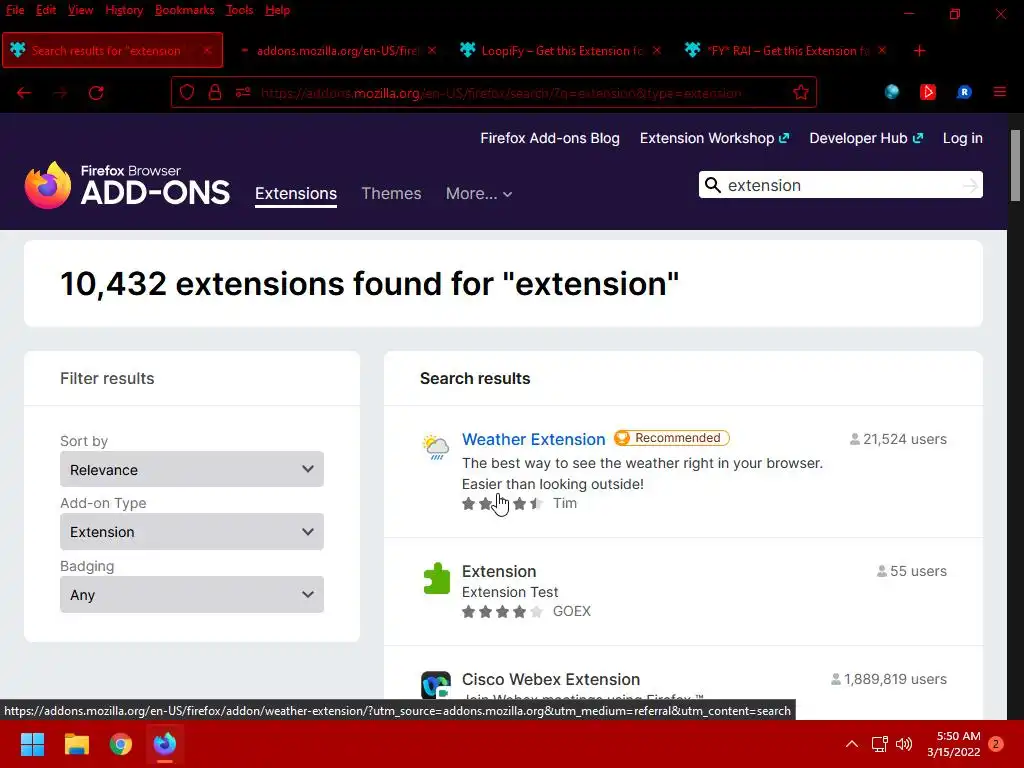
Task: Click the add-on search input field
Action: click(840, 185)
